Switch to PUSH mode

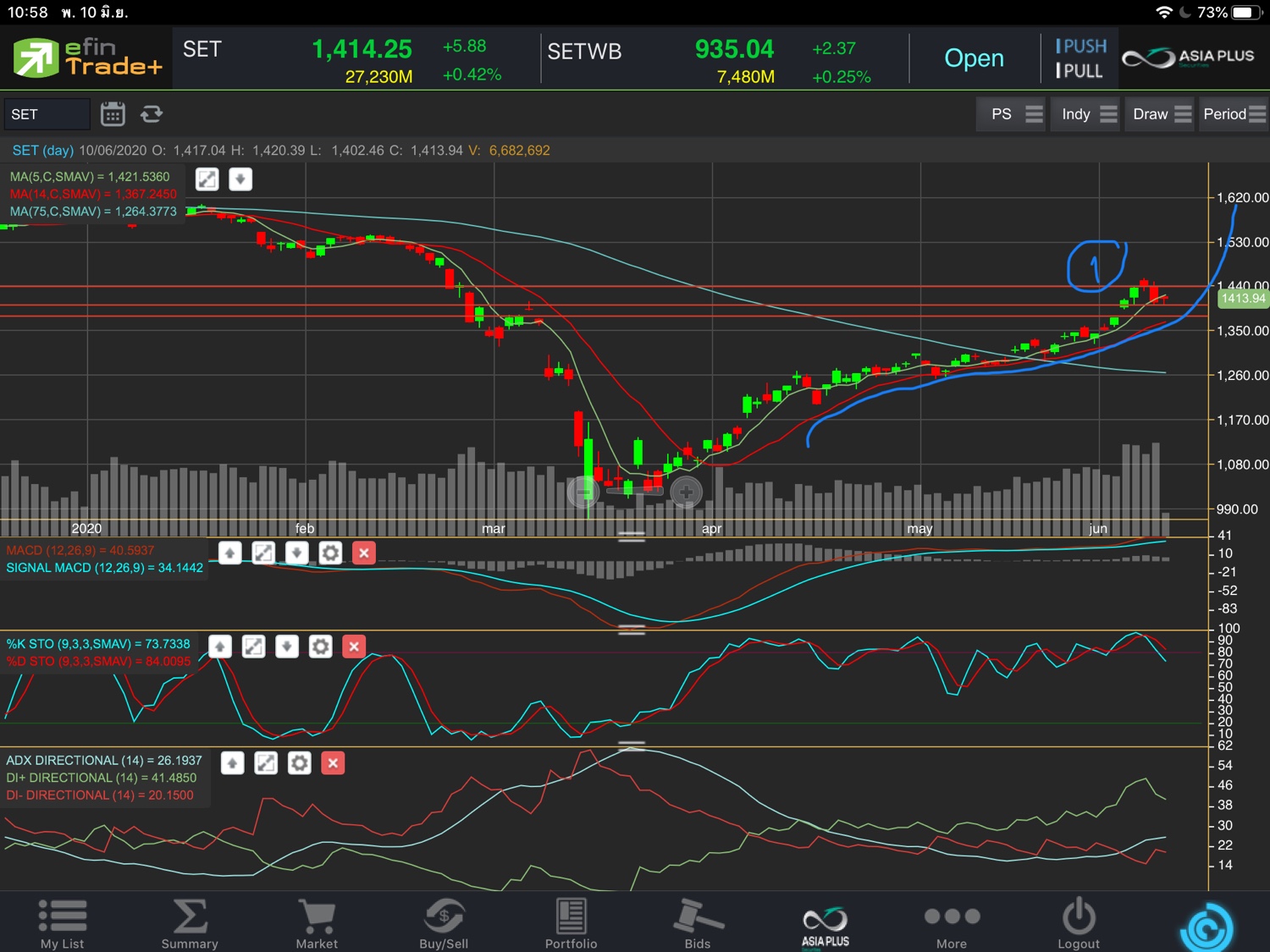click(1080, 47)
